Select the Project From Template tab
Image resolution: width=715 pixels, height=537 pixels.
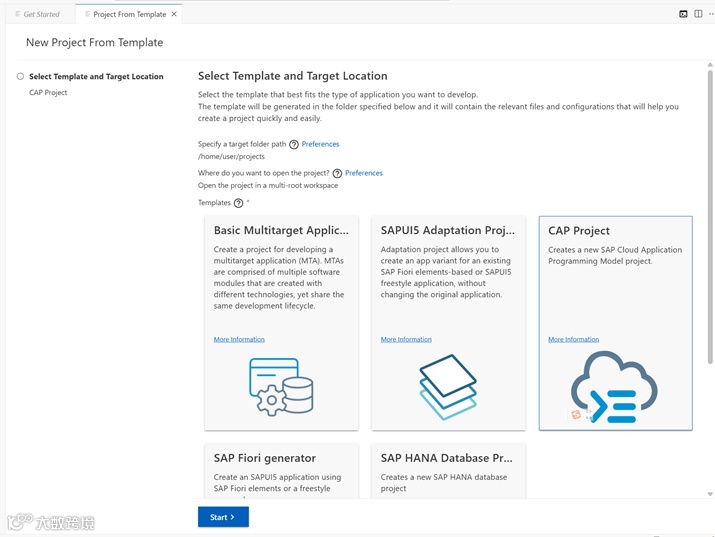pyautogui.click(x=129, y=14)
